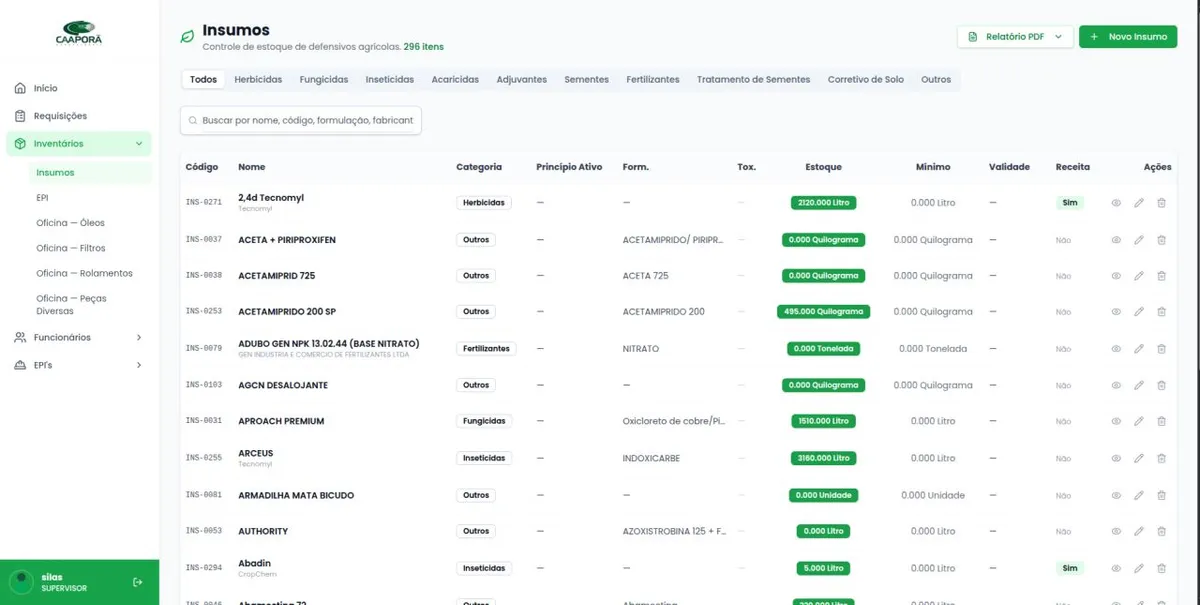The height and width of the screenshot is (605, 1200).
Task: Open Início via the home icon
Action: tap(20, 88)
